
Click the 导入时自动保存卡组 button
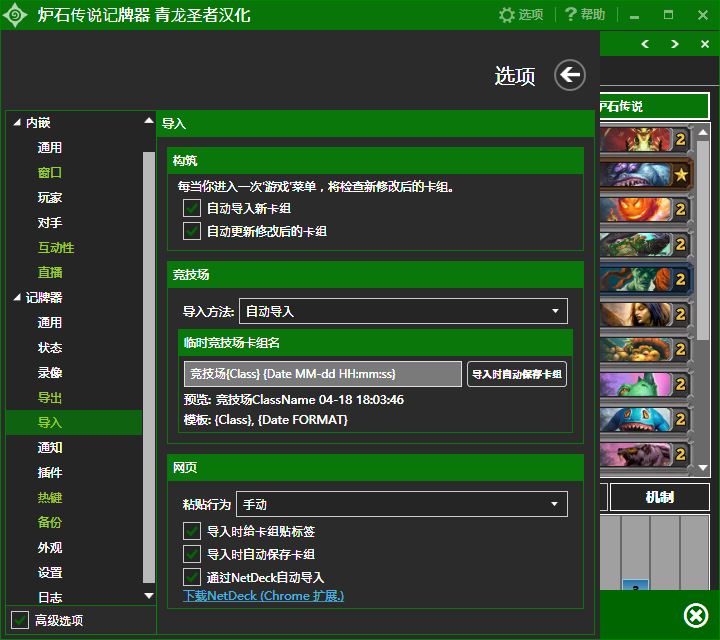(x=517, y=374)
